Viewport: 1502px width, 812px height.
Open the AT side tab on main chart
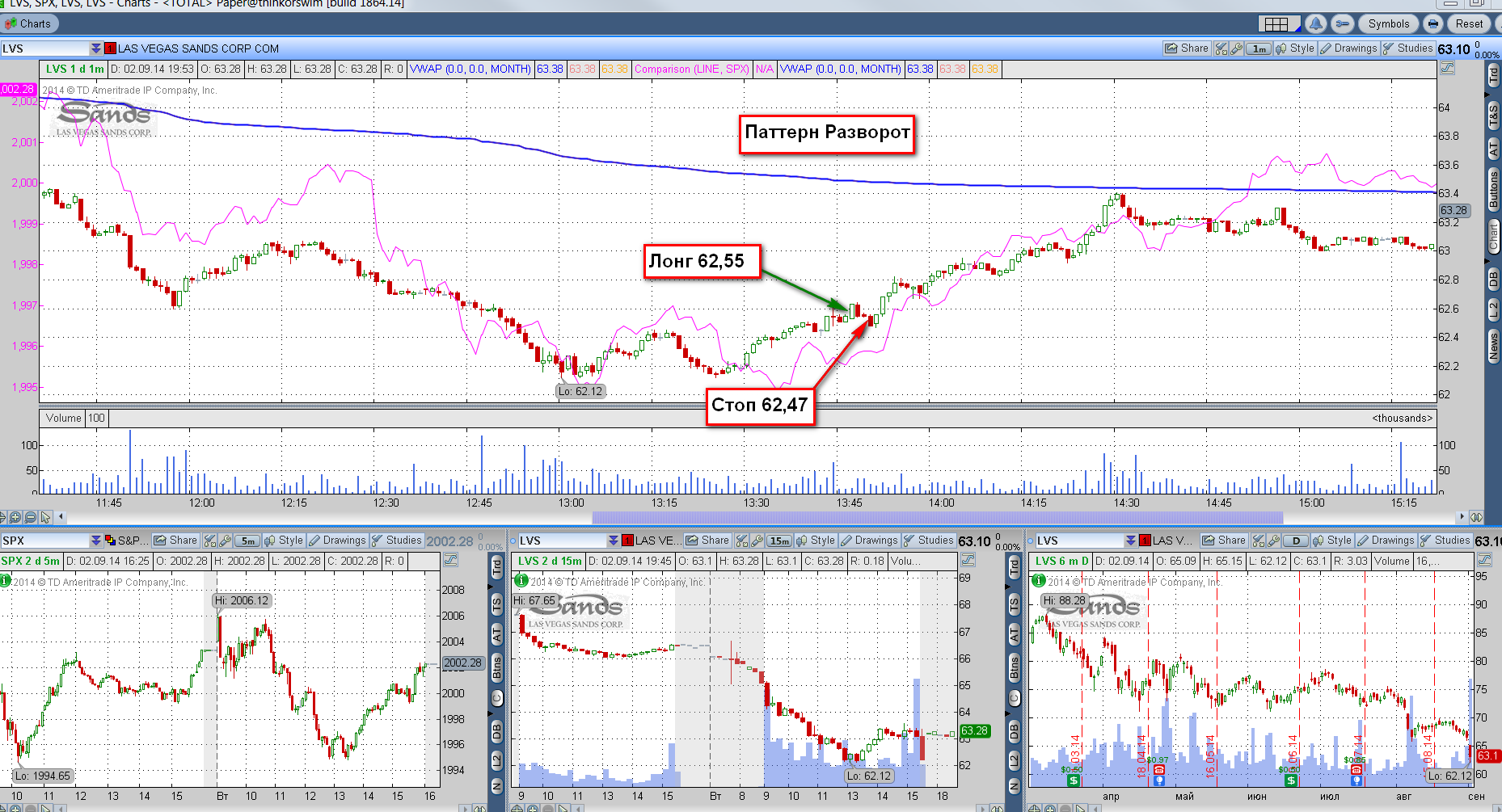point(1493,149)
